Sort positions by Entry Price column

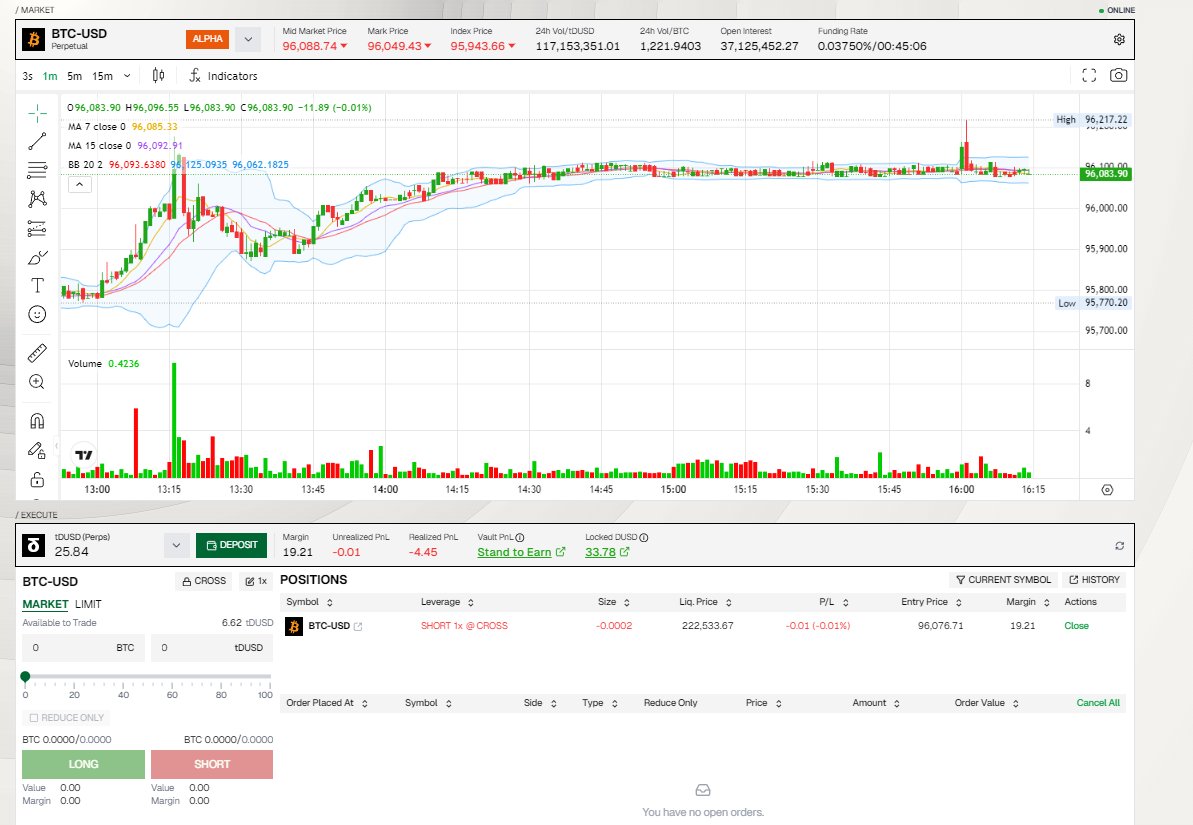click(x=931, y=602)
